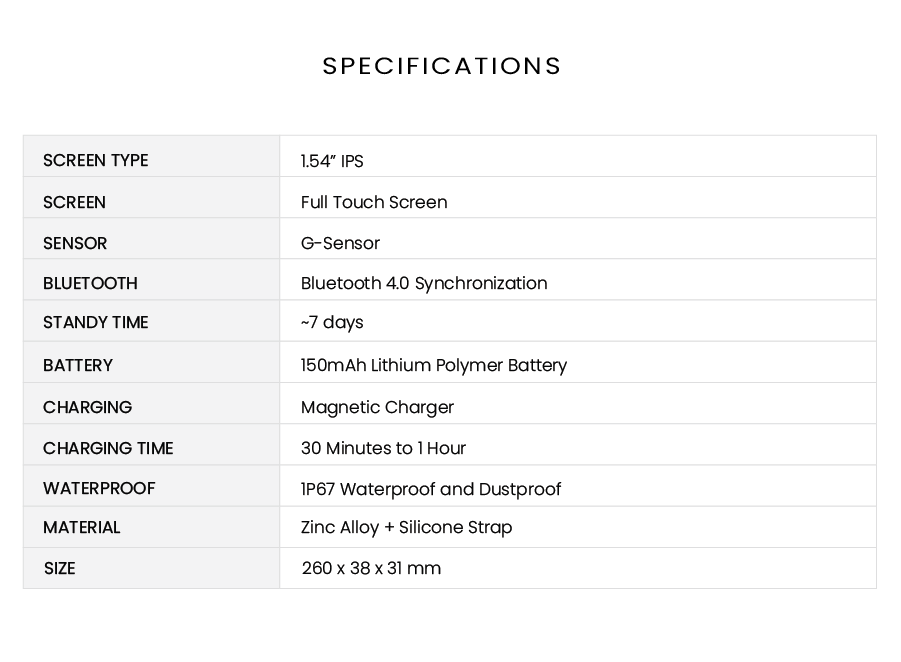The width and height of the screenshot is (901, 662).
Task: Select the ~7 days value
Action: click(332, 322)
